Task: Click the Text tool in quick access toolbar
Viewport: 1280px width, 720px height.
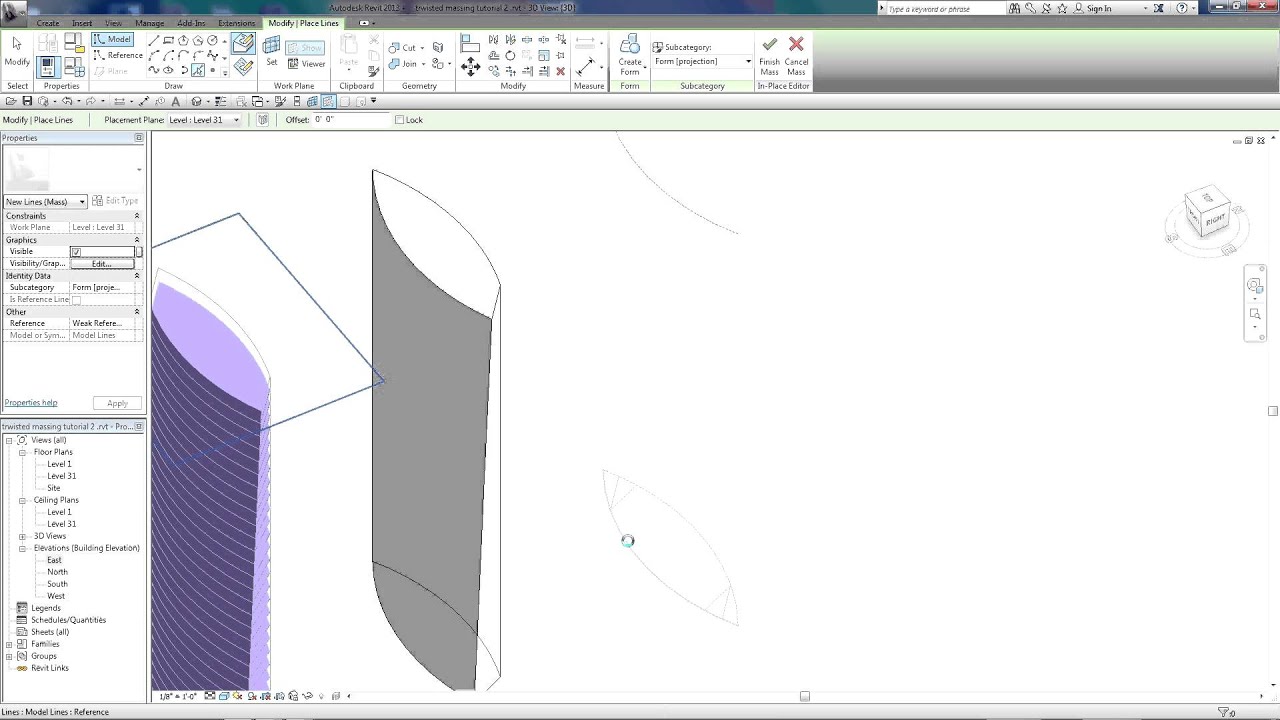Action: click(x=176, y=101)
